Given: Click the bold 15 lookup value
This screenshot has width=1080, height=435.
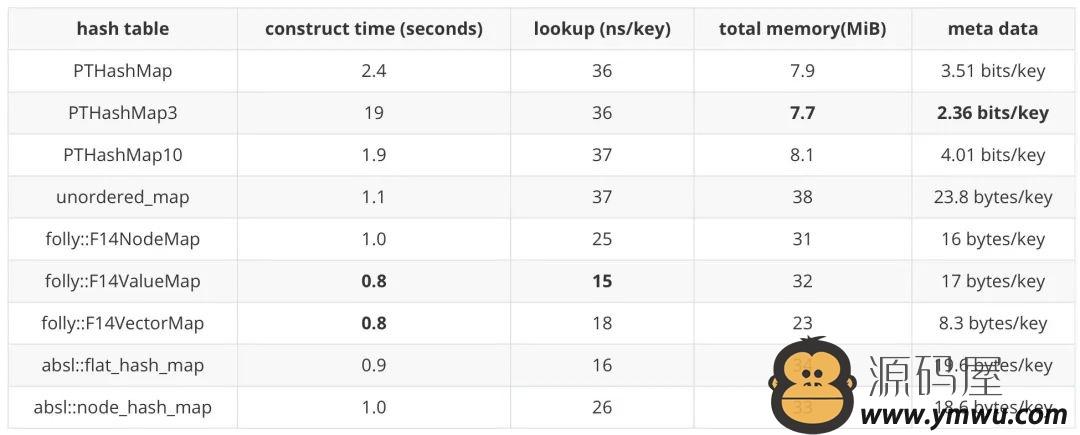Looking at the screenshot, I should [602, 281].
